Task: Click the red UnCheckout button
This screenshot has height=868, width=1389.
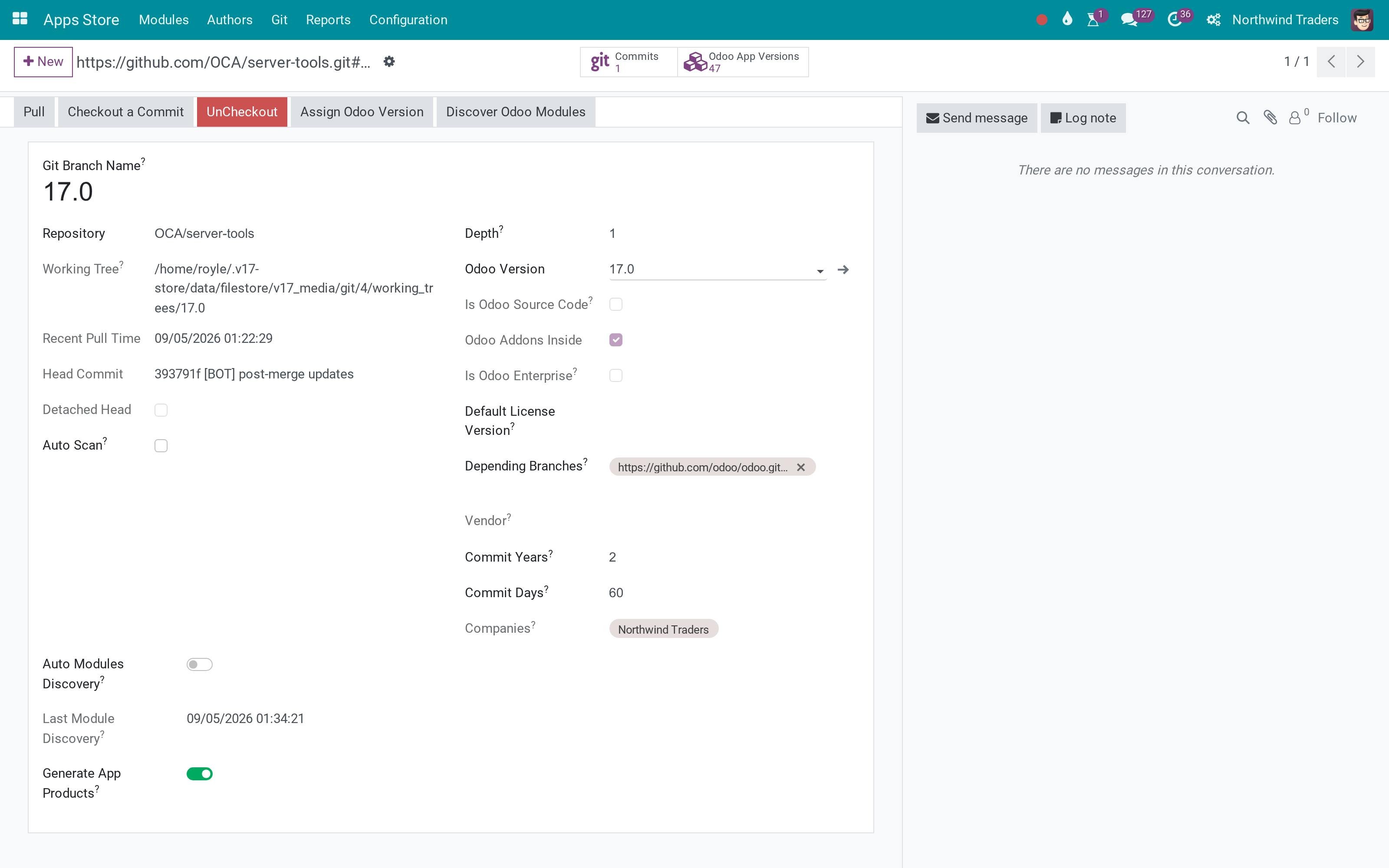Action: point(242,112)
